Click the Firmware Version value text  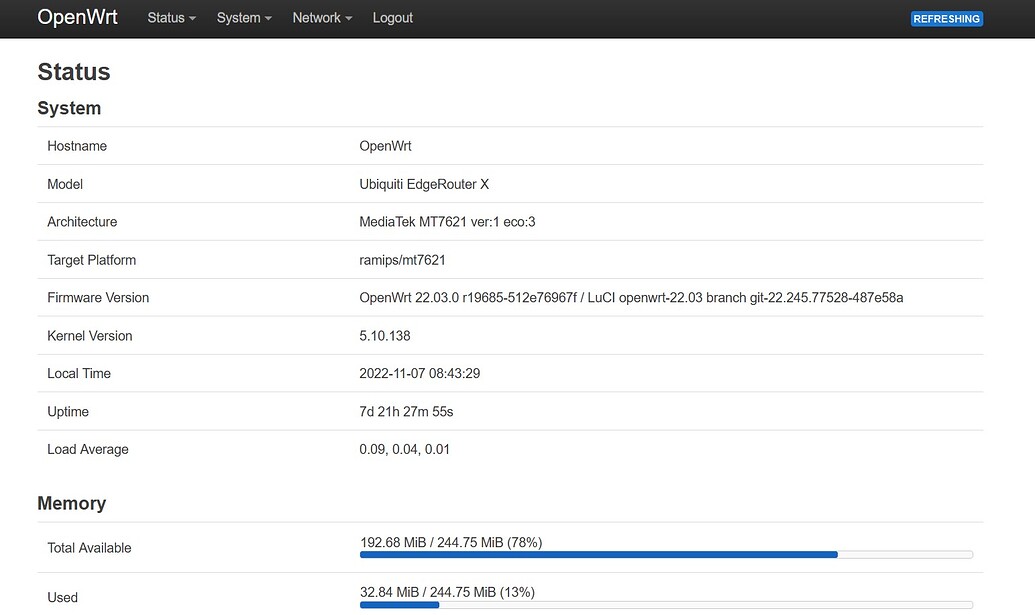coord(631,297)
